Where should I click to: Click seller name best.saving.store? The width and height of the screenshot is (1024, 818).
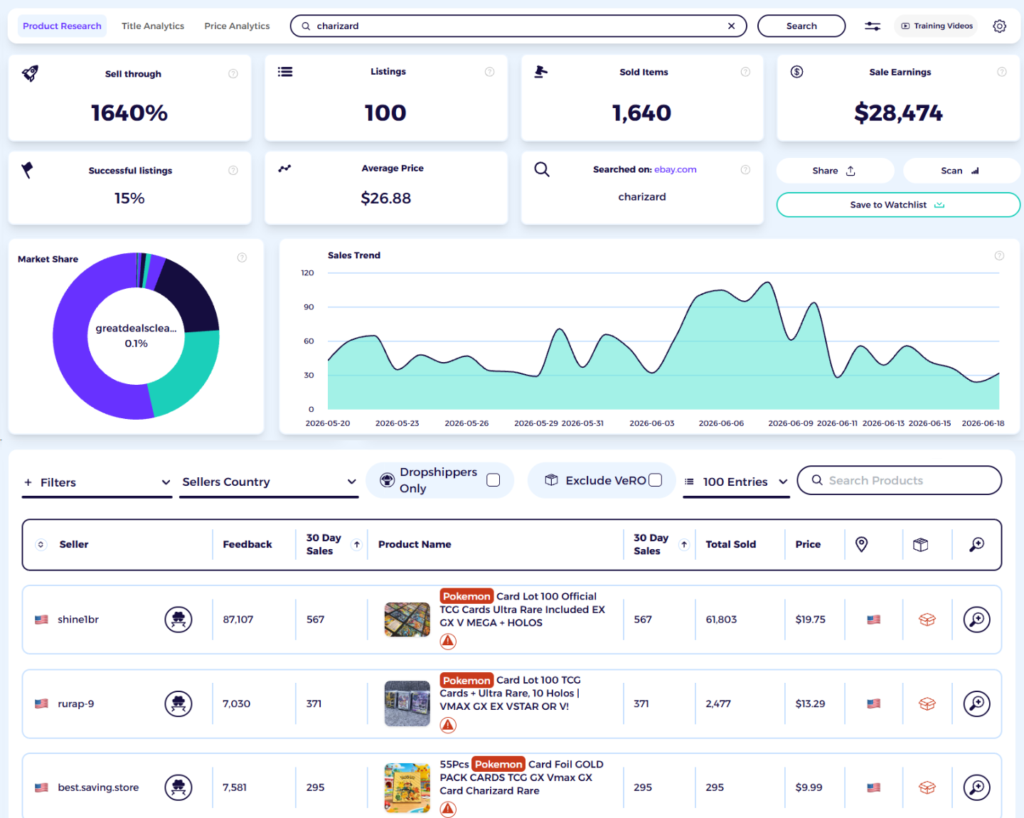pyautogui.click(x=98, y=787)
